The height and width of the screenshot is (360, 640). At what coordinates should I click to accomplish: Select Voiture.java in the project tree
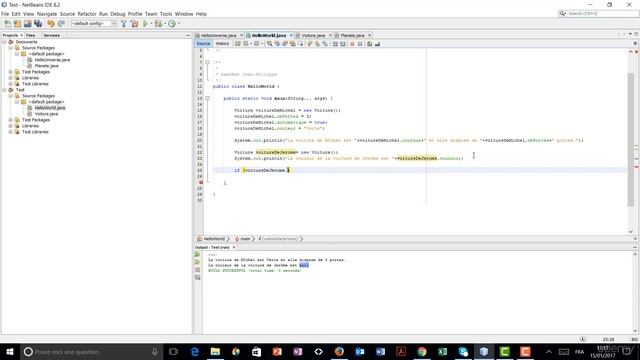[x=46, y=114]
